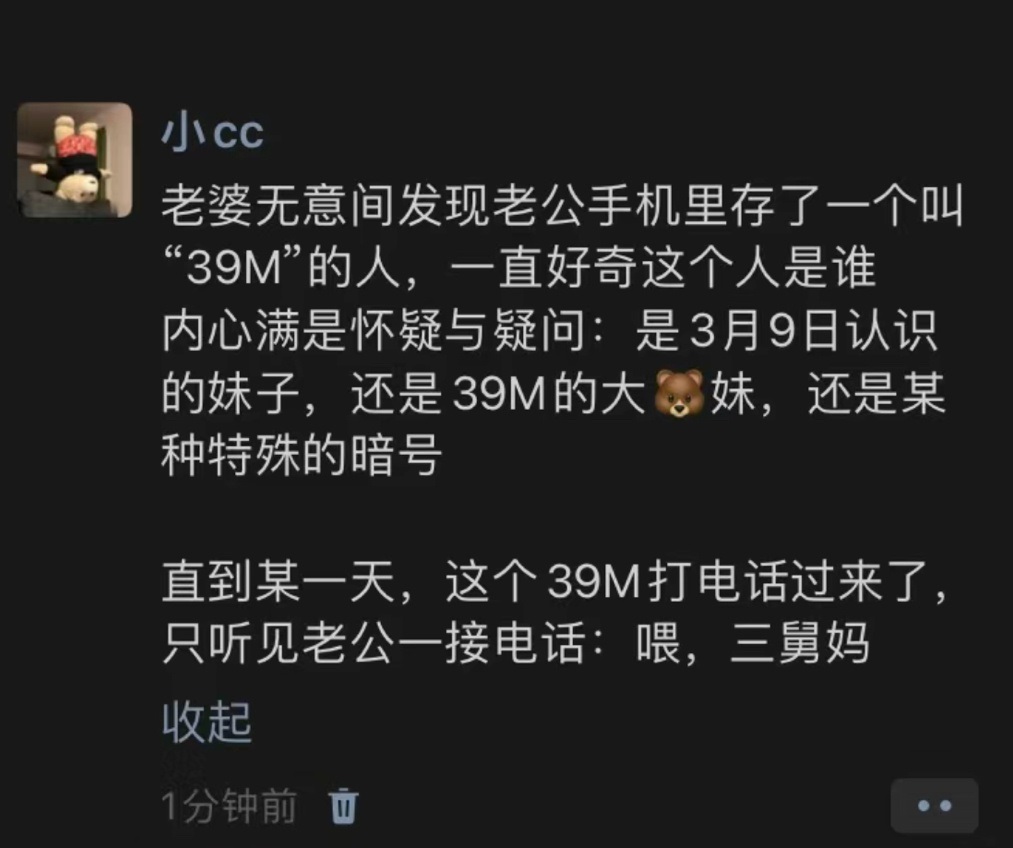
Task: Open the two-dot like and comment button
Action: (934, 805)
